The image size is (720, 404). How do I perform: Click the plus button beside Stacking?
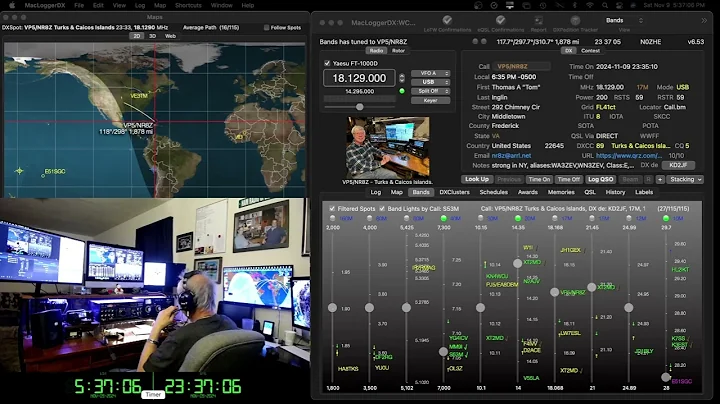660,180
